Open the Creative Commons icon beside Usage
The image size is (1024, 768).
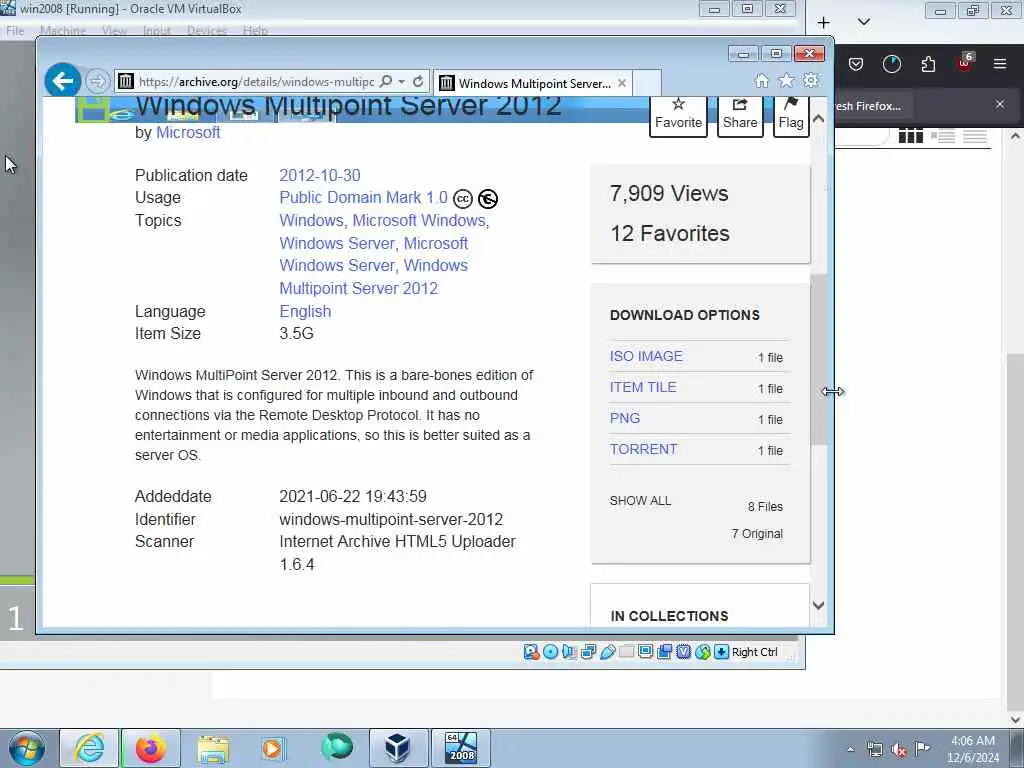pyautogui.click(x=462, y=199)
